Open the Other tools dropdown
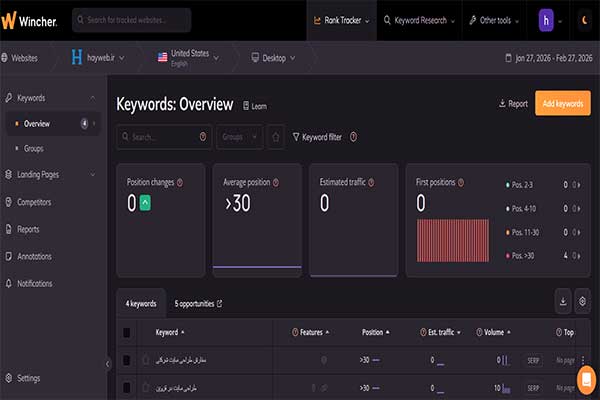 [494, 20]
